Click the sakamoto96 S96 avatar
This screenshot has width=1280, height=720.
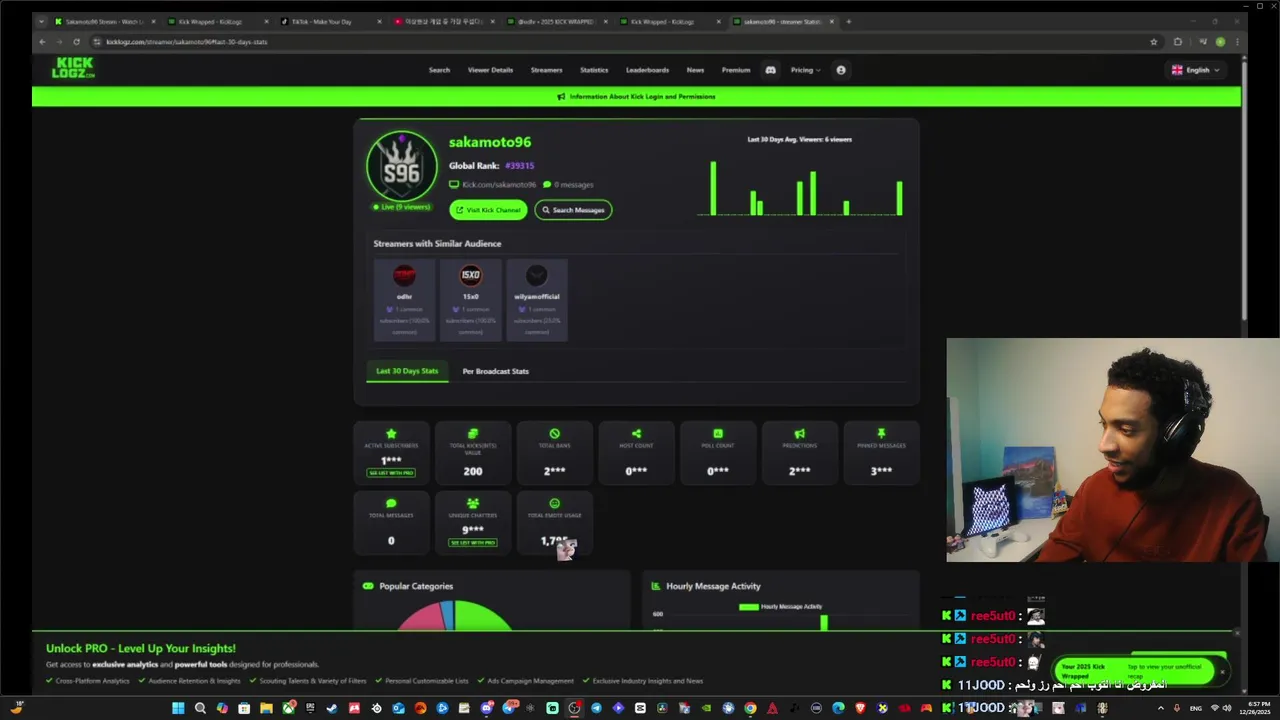[x=402, y=166]
